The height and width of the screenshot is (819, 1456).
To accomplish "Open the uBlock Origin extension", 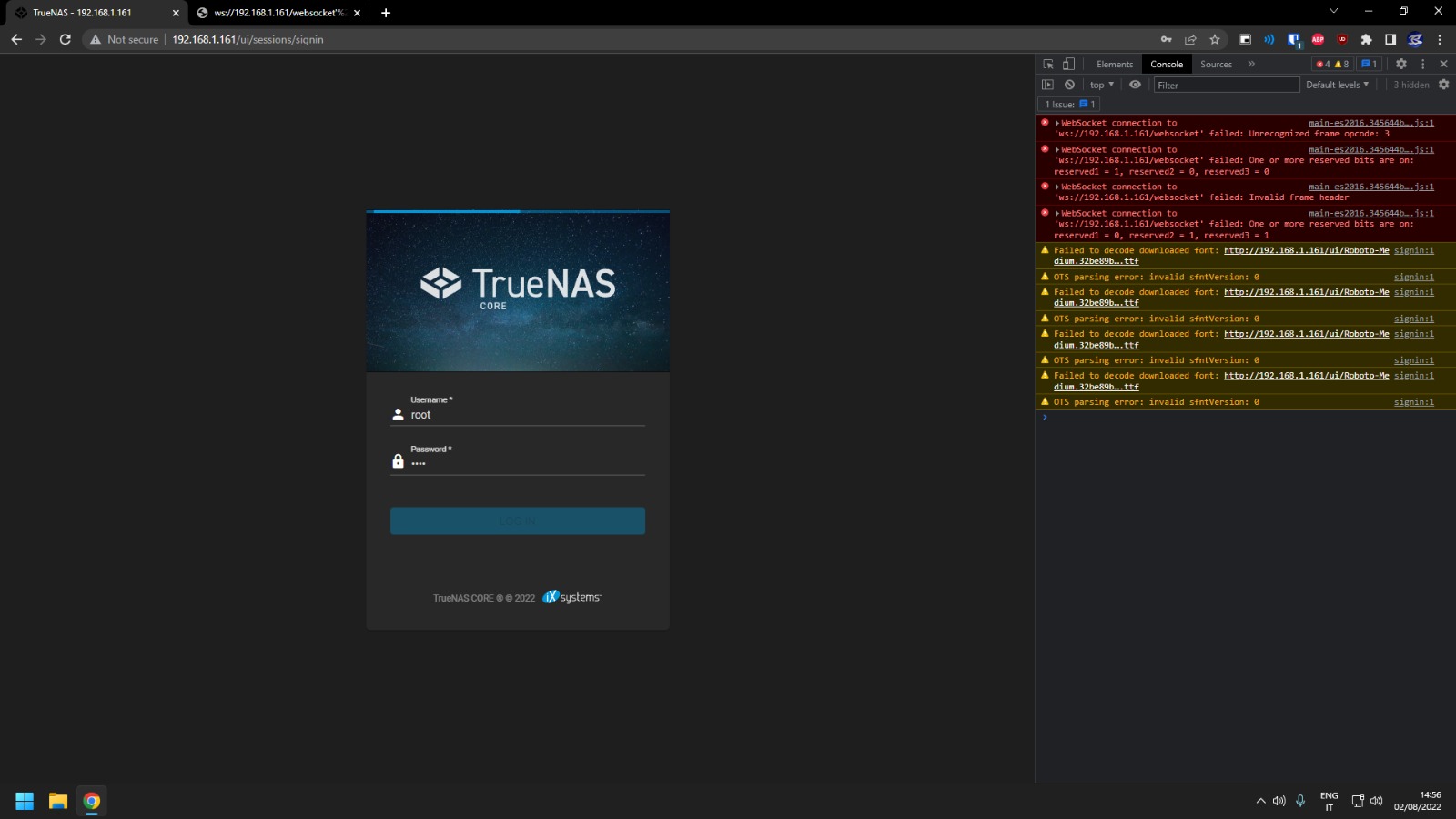I will 1342,39.
